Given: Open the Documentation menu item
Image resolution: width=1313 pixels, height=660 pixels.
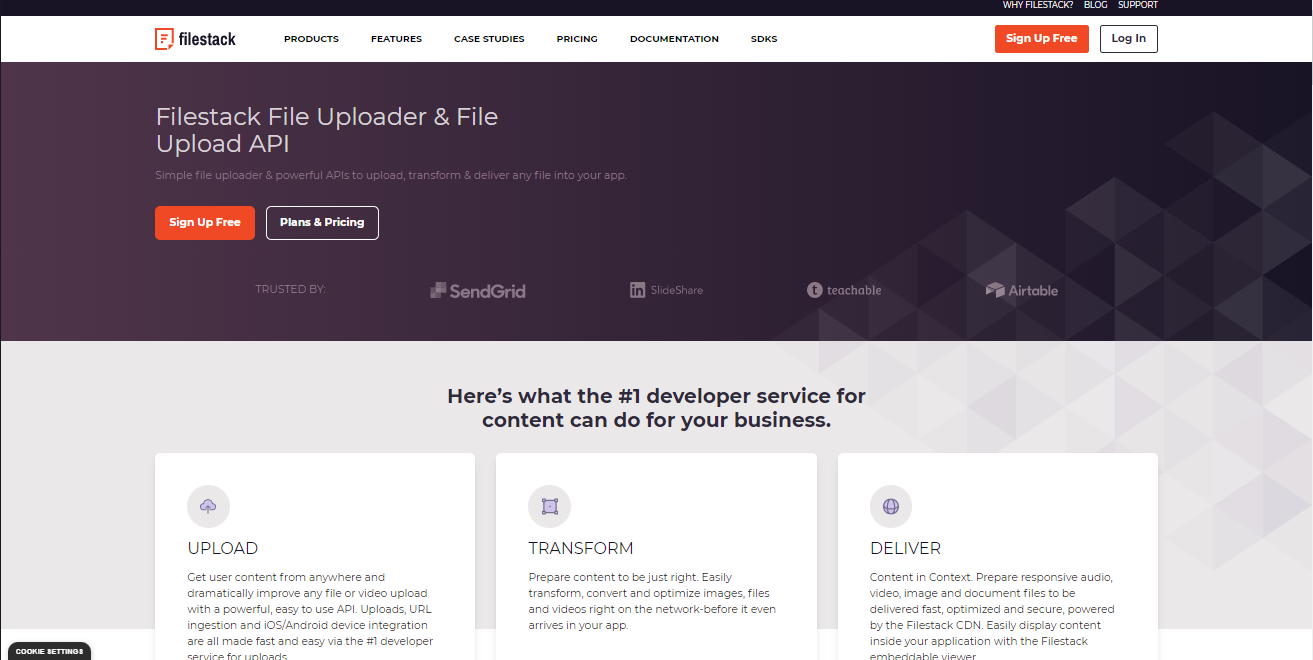Looking at the screenshot, I should [674, 39].
